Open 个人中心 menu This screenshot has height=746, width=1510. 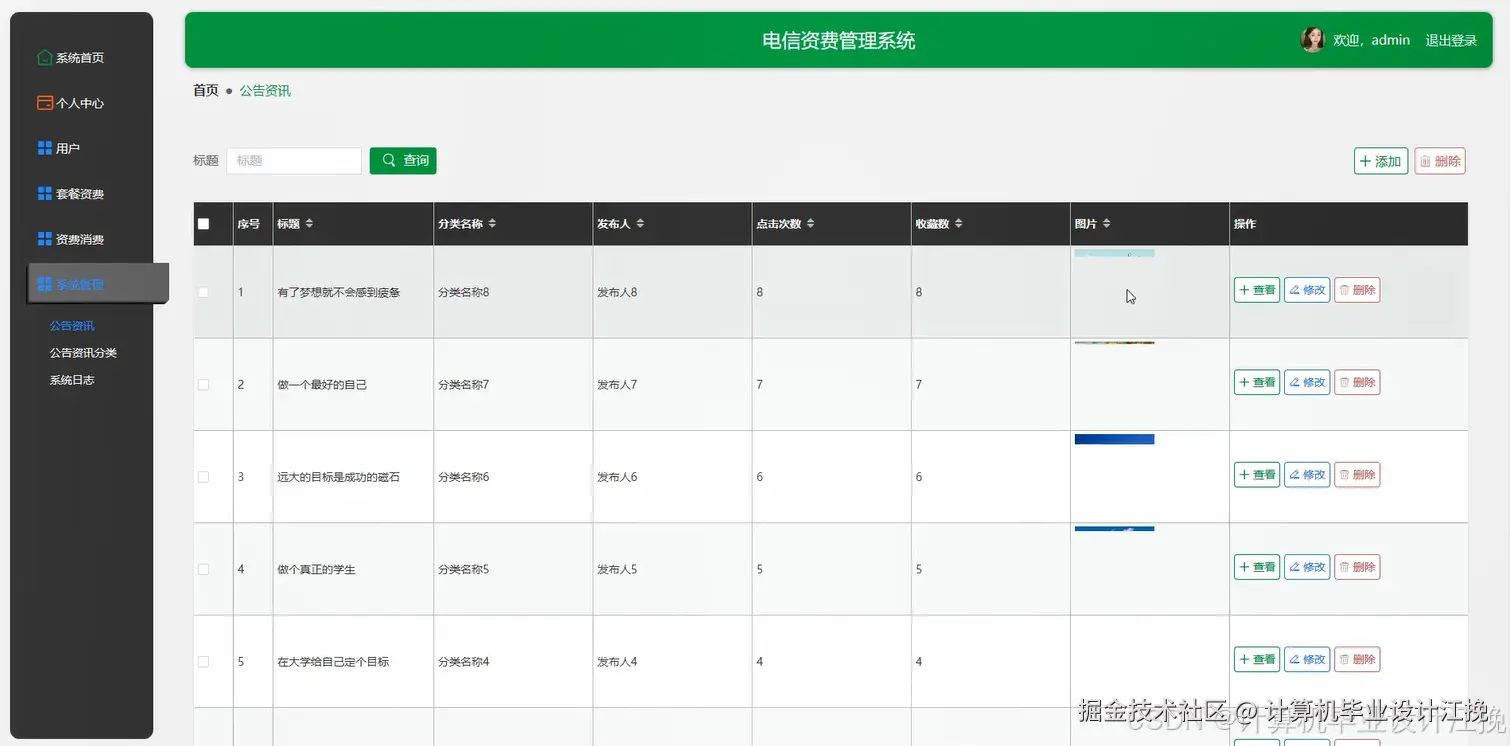click(82, 103)
